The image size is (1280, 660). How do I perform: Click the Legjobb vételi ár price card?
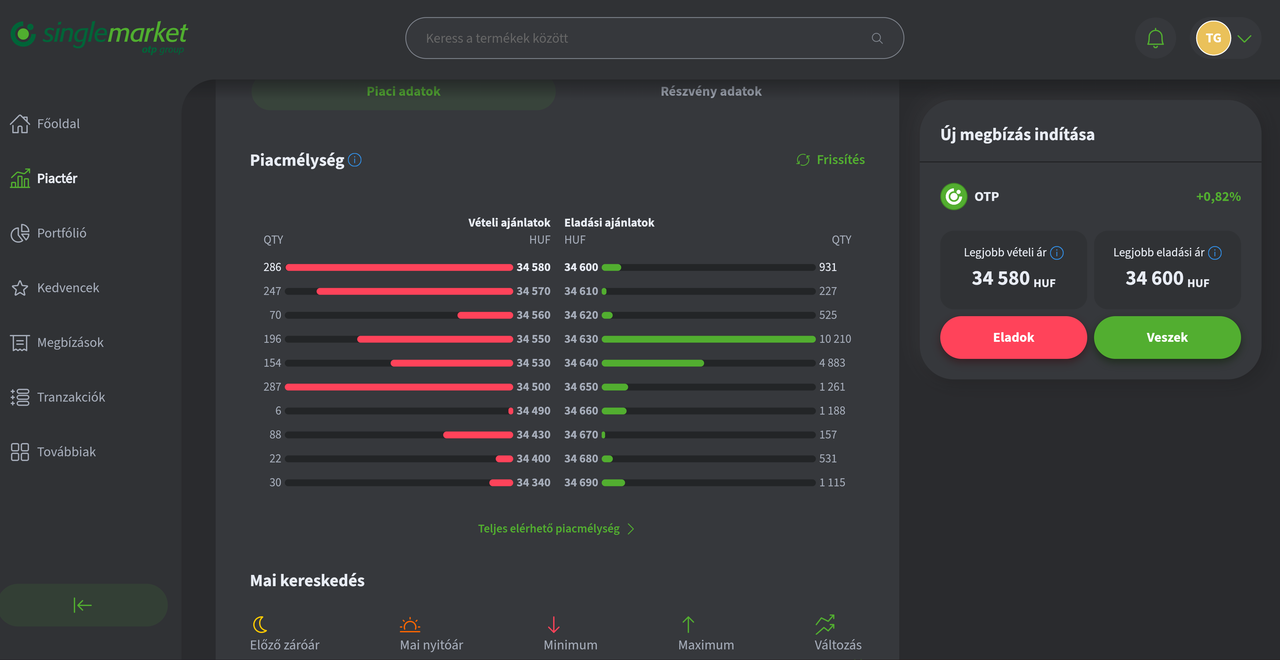click(x=1013, y=270)
